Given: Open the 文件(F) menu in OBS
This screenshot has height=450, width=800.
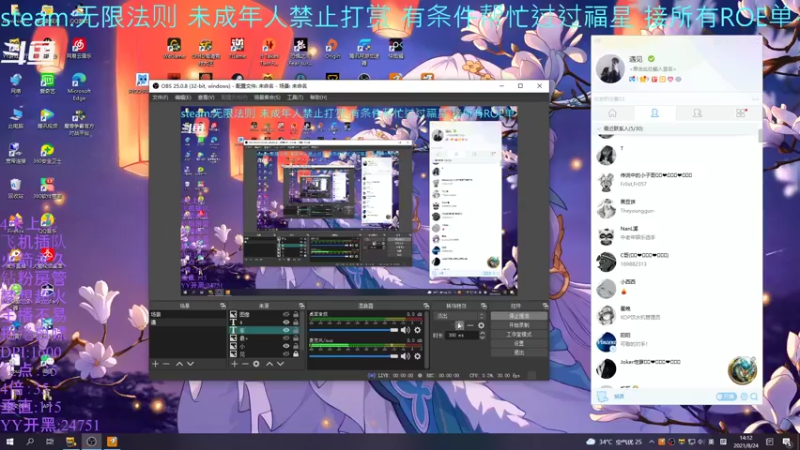Looking at the screenshot, I should tap(160, 97).
